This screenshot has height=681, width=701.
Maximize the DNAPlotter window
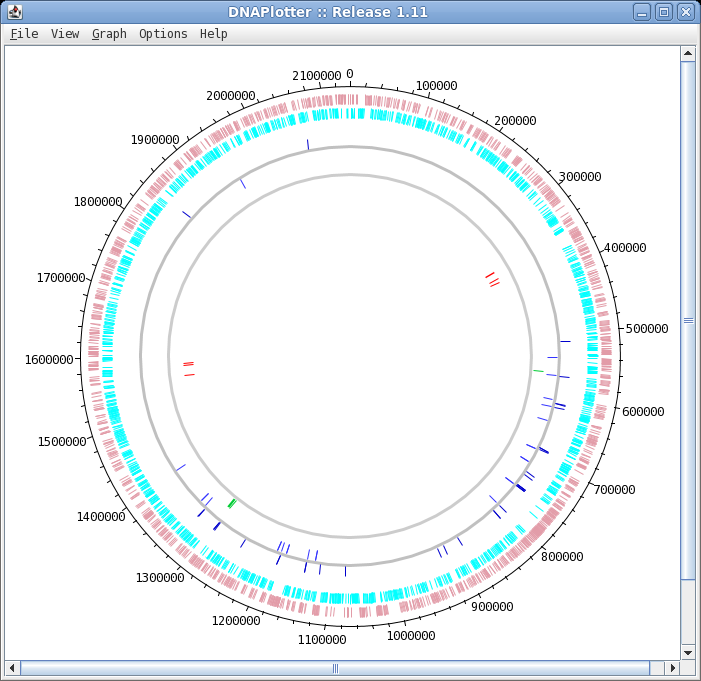tap(663, 12)
